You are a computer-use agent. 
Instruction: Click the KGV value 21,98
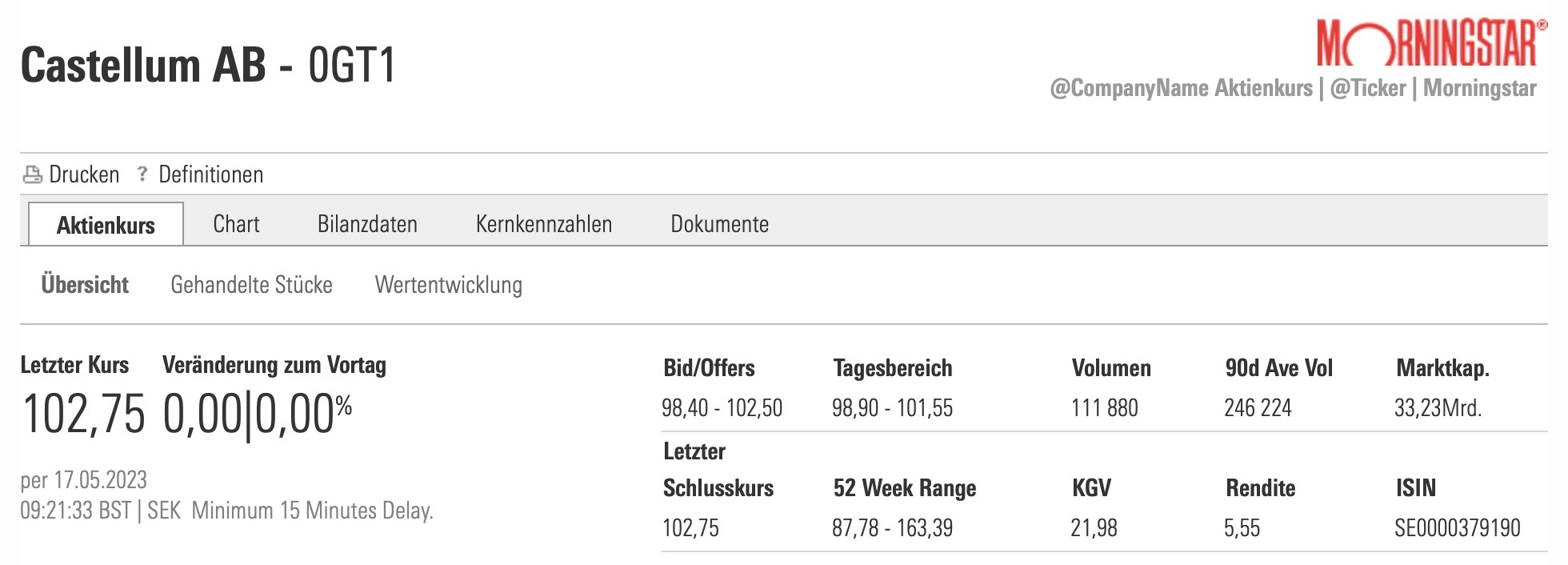1094,528
